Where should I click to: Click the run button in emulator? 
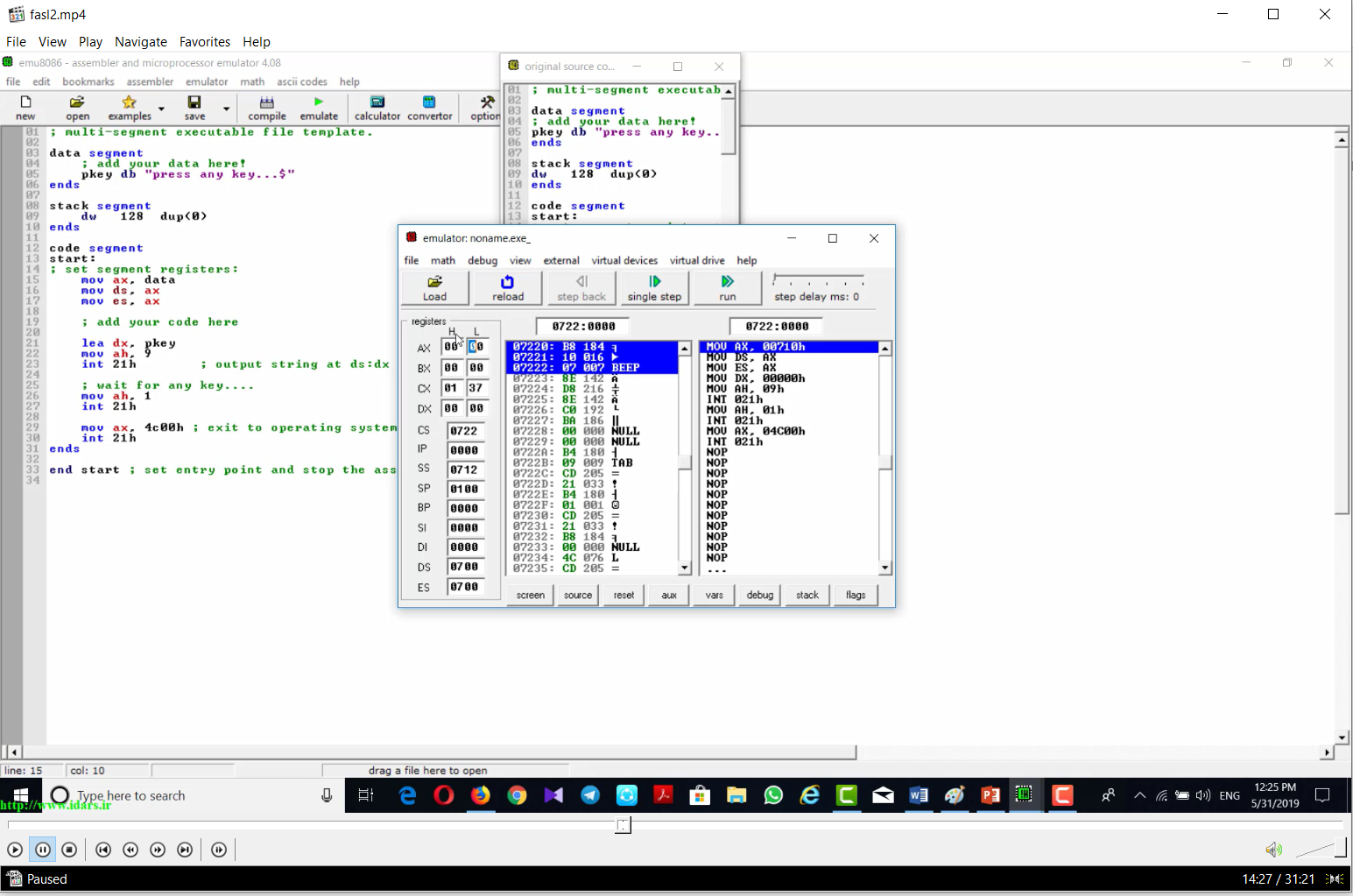[728, 288]
